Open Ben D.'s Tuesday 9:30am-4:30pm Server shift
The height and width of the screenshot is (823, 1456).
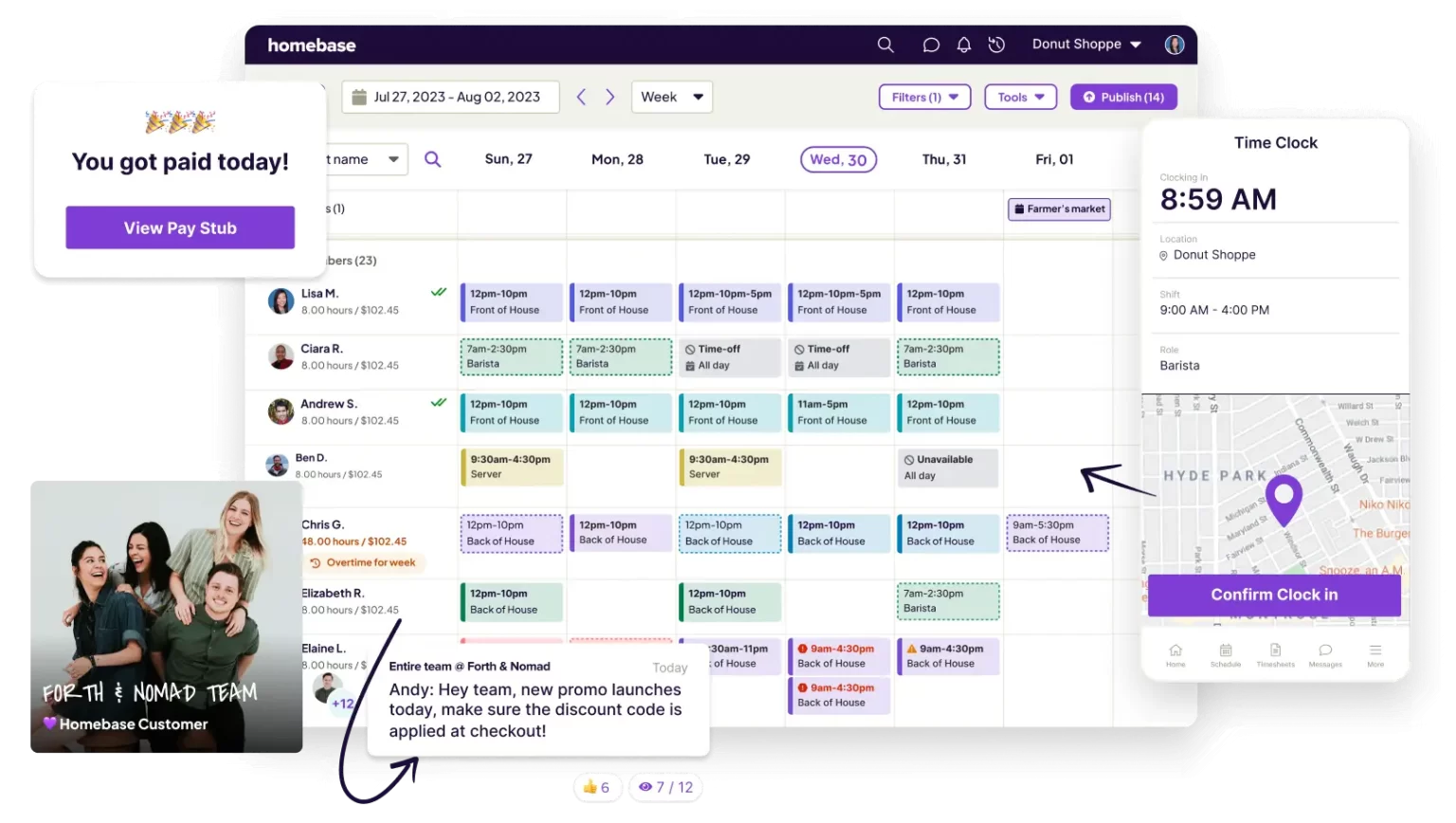tap(730, 466)
